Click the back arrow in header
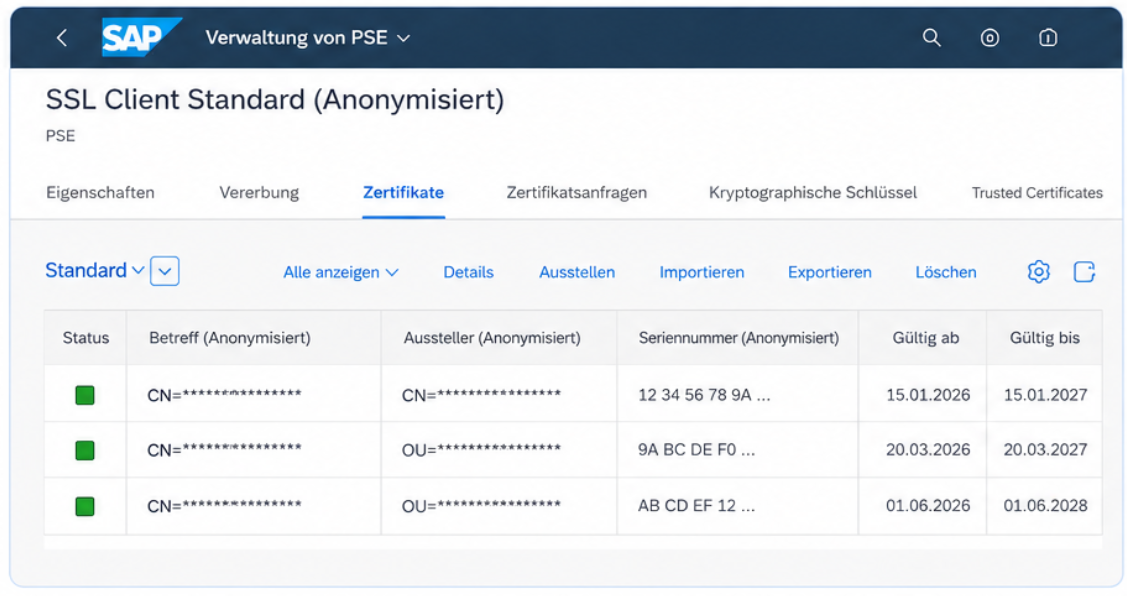Image resolution: width=1128 pixels, height=596 pixels. tap(62, 37)
